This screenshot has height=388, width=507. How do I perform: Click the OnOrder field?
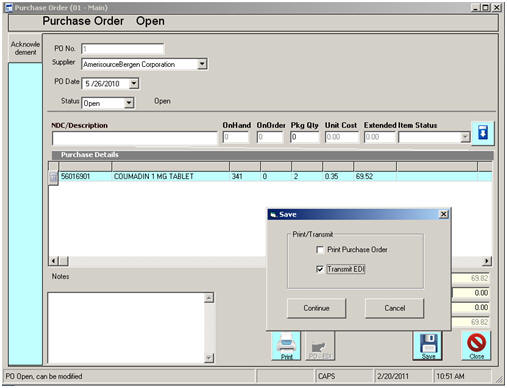(x=270, y=137)
